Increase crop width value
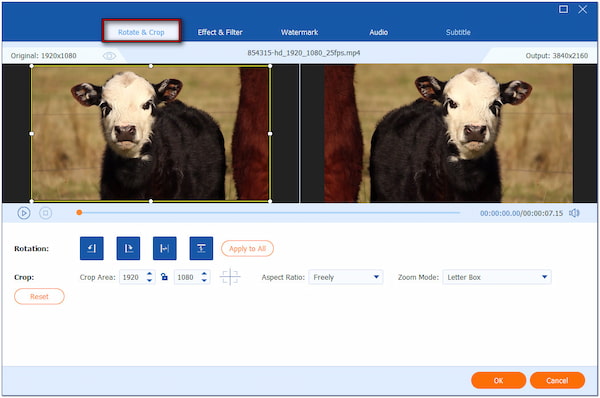The image size is (600, 398). 150,274
